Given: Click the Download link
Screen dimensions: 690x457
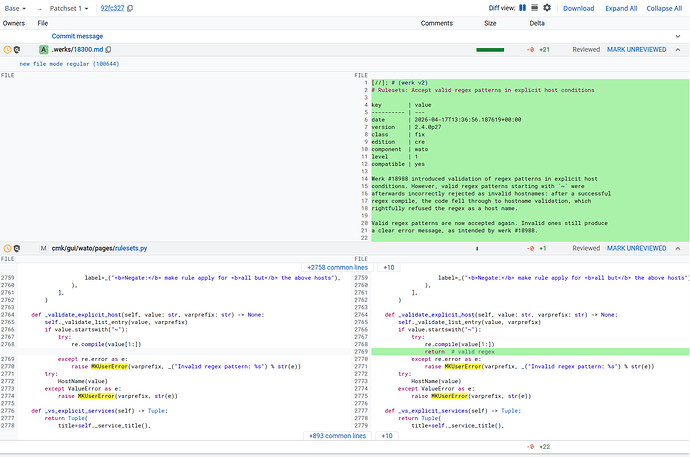Looking at the screenshot, I should 578,8.
